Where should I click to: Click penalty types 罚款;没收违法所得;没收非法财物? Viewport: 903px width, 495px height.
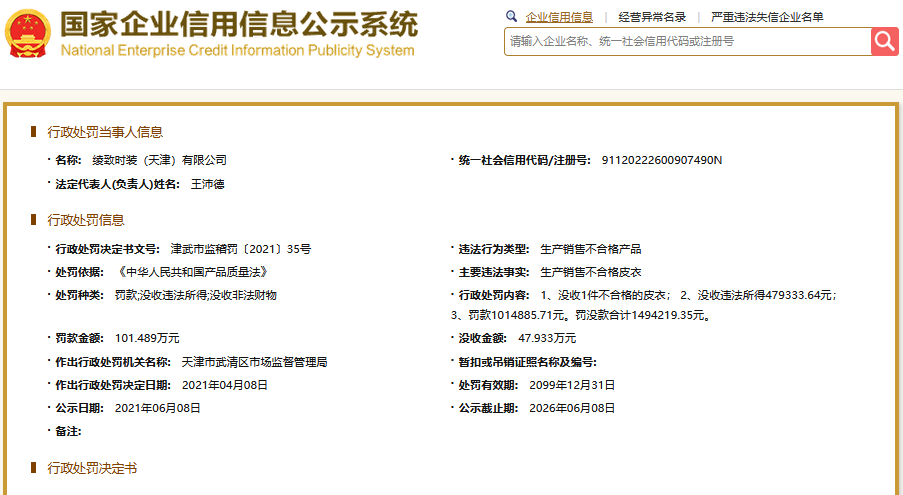196,295
